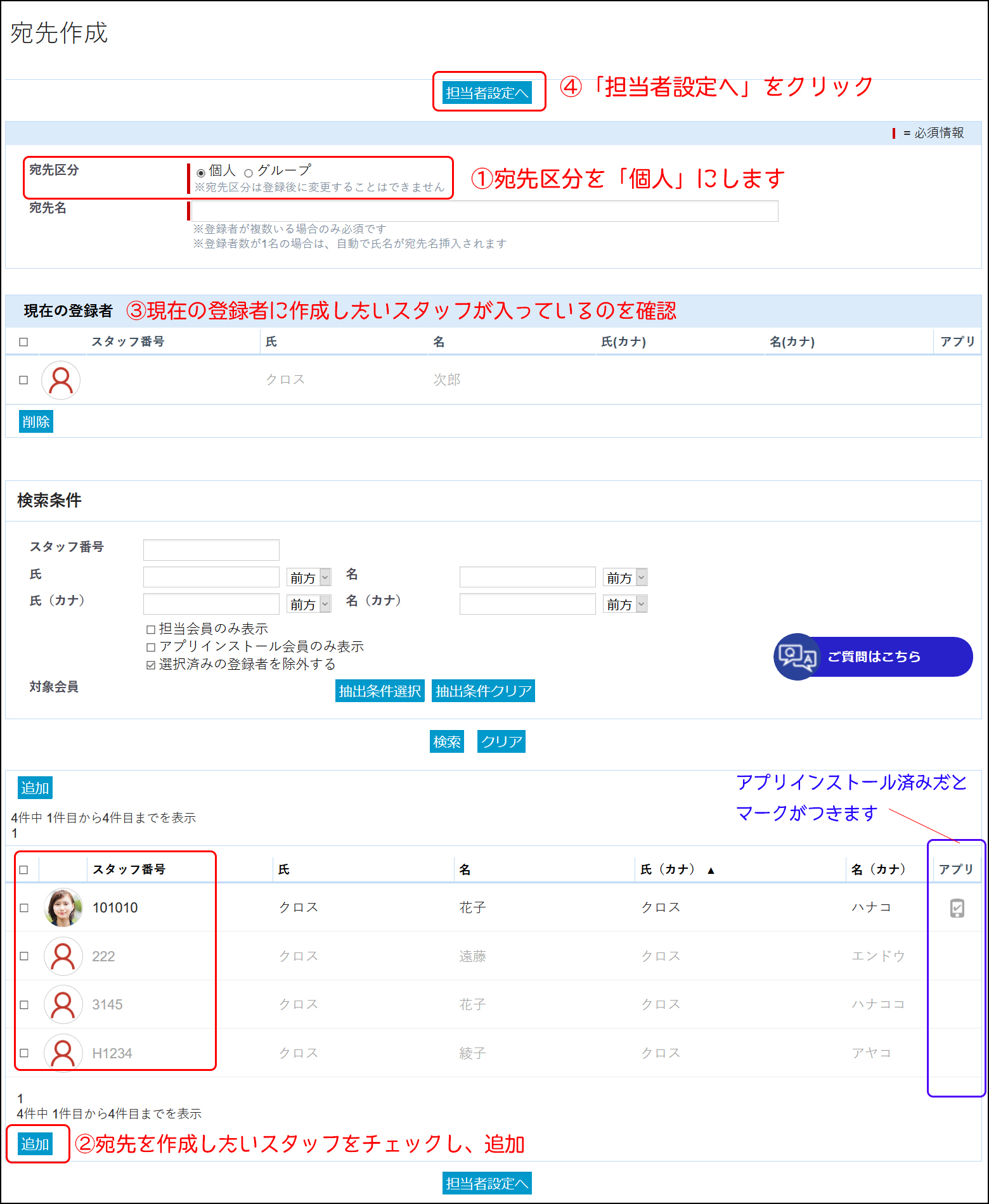
Task: Click the avatar icon of クロス 次郎
Action: pos(61,380)
